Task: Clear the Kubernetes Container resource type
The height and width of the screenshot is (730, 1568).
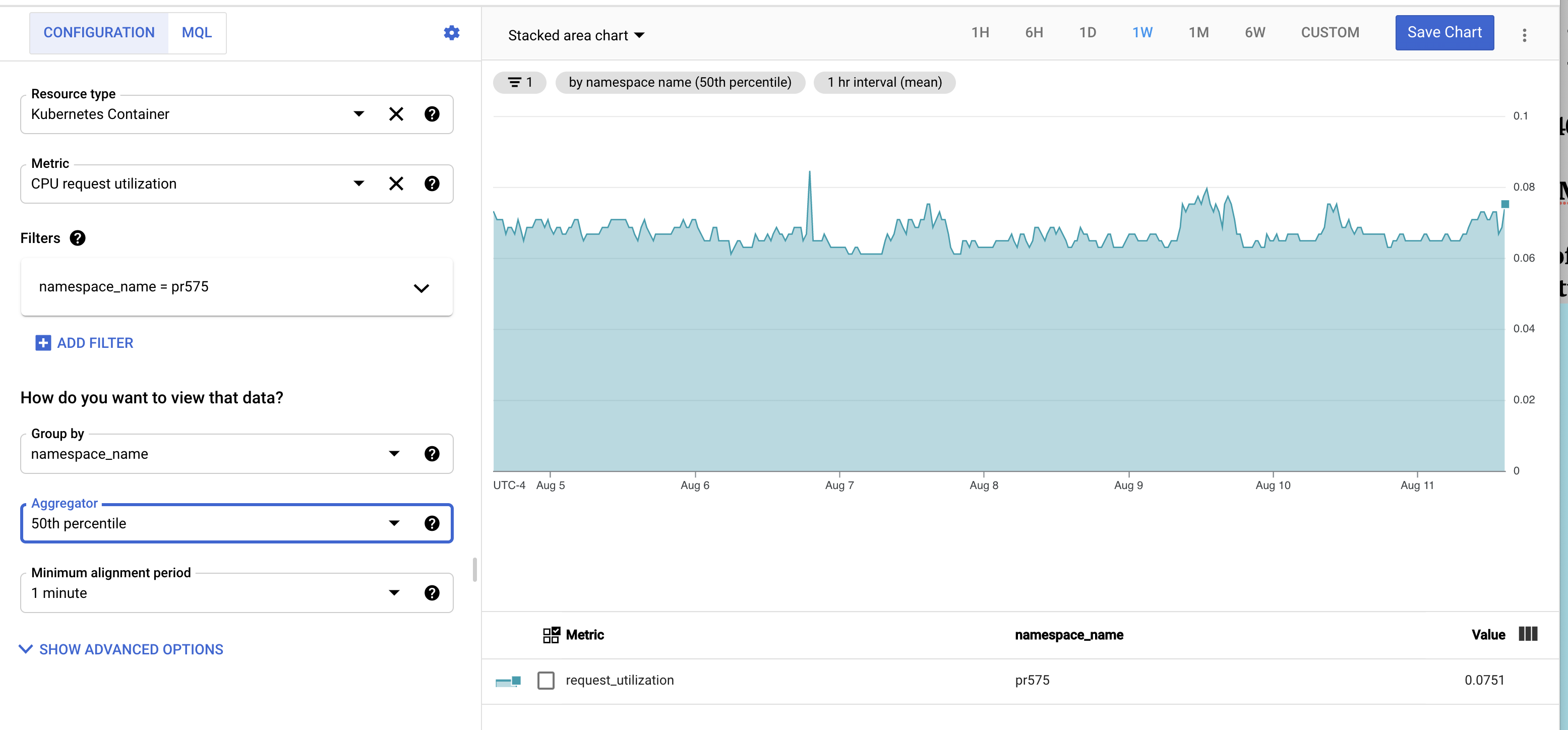Action: pos(396,114)
